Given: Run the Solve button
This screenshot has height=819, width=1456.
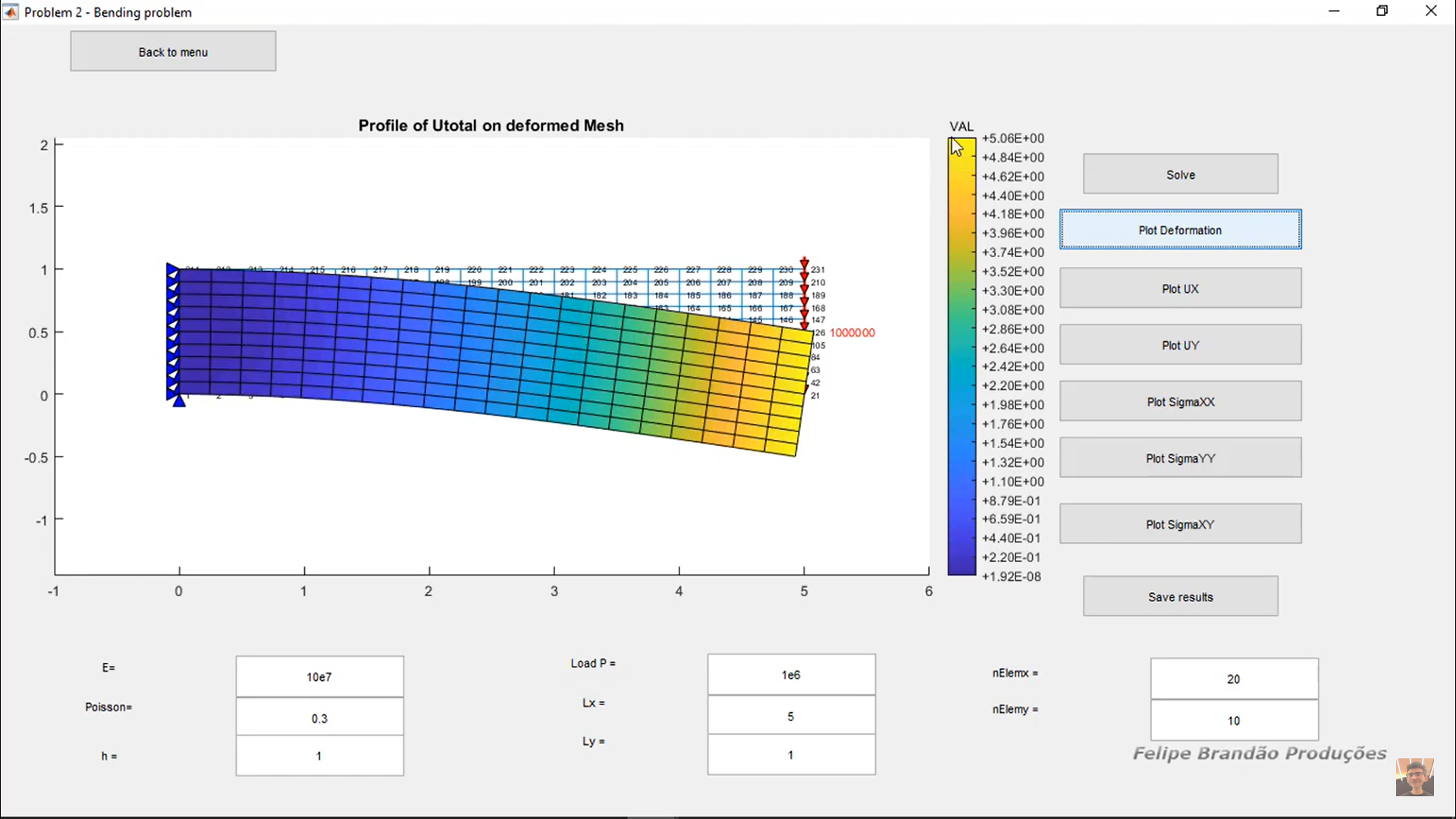Looking at the screenshot, I should click(1180, 174).
